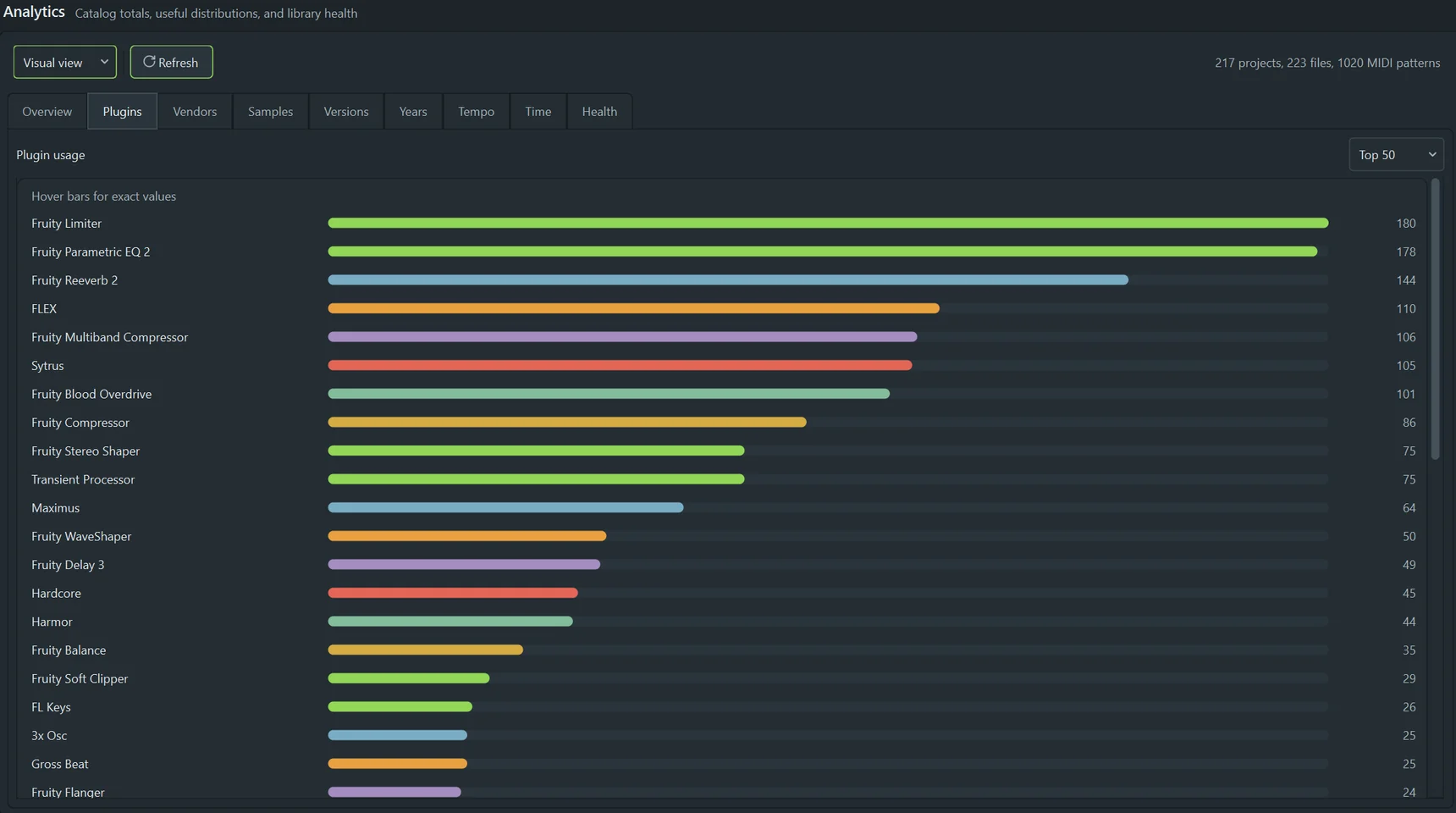1456x813 pixels.
Task: Click the Fruity Delay 3 label
Action: coord(68,565)
